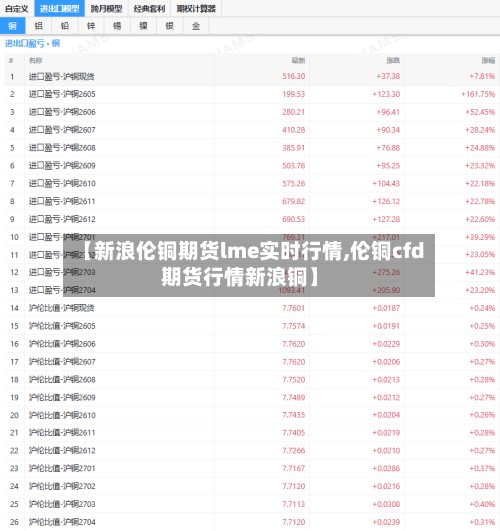Select row 进口盈亏-沪铜2611
Screen dimensions: 500x531
click(252, 201)
